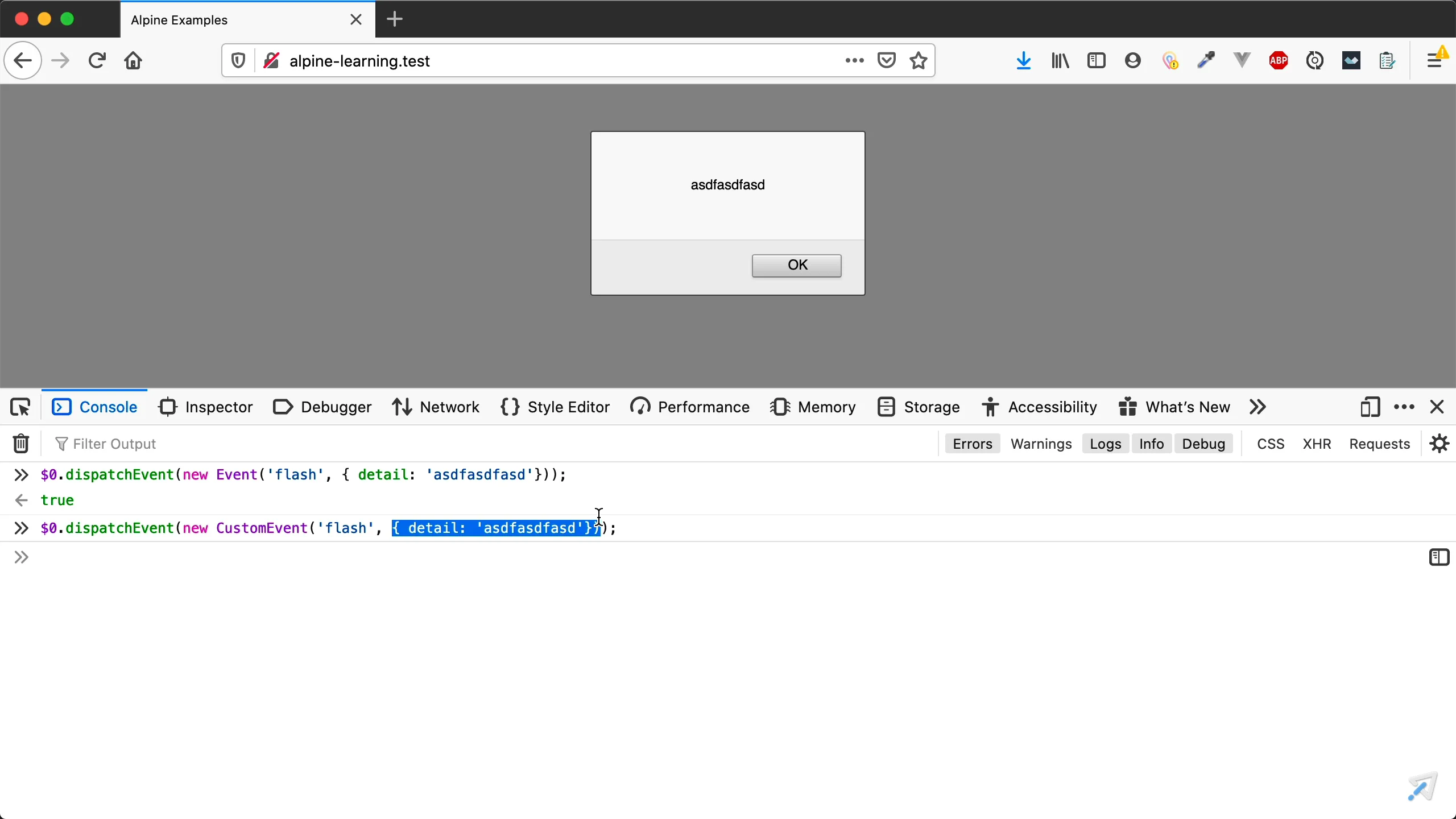The height and width of the screenshot is (819, 1456).
Task: Expand more devtools tabs chevron
Action: 1258,407
